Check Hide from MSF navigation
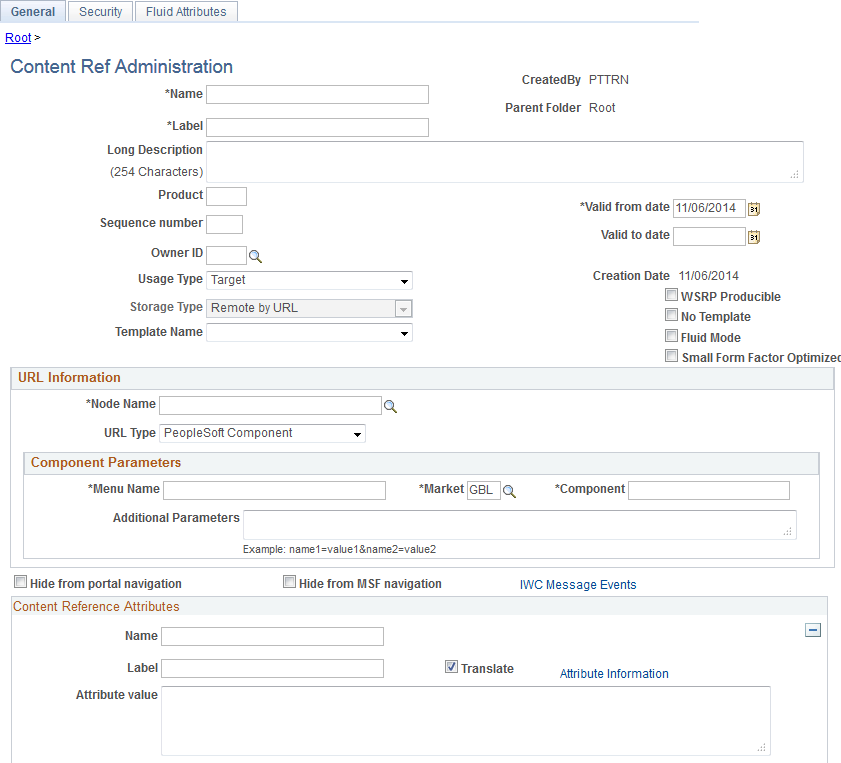The width and height of the screenshot is (841, 763). [289, 582]
